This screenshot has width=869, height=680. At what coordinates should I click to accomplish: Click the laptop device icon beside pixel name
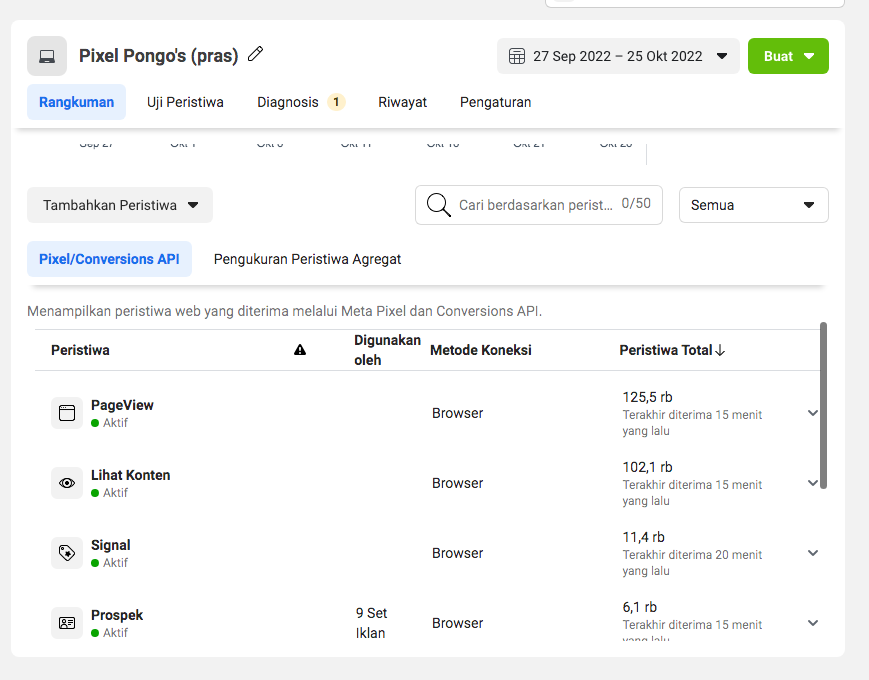click(47, 56)
